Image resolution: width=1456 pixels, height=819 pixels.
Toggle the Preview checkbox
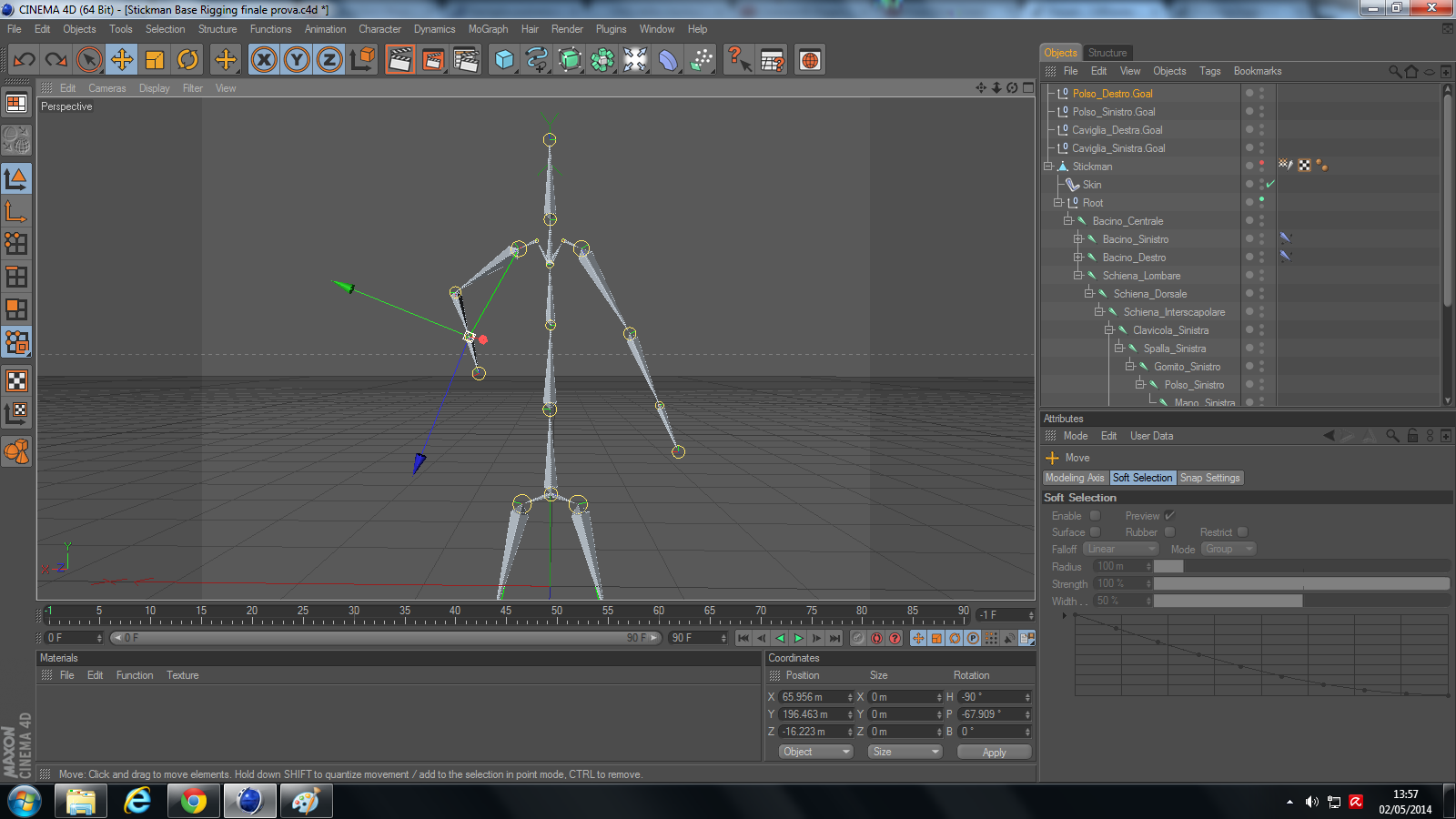click(x=1170, y=516)
